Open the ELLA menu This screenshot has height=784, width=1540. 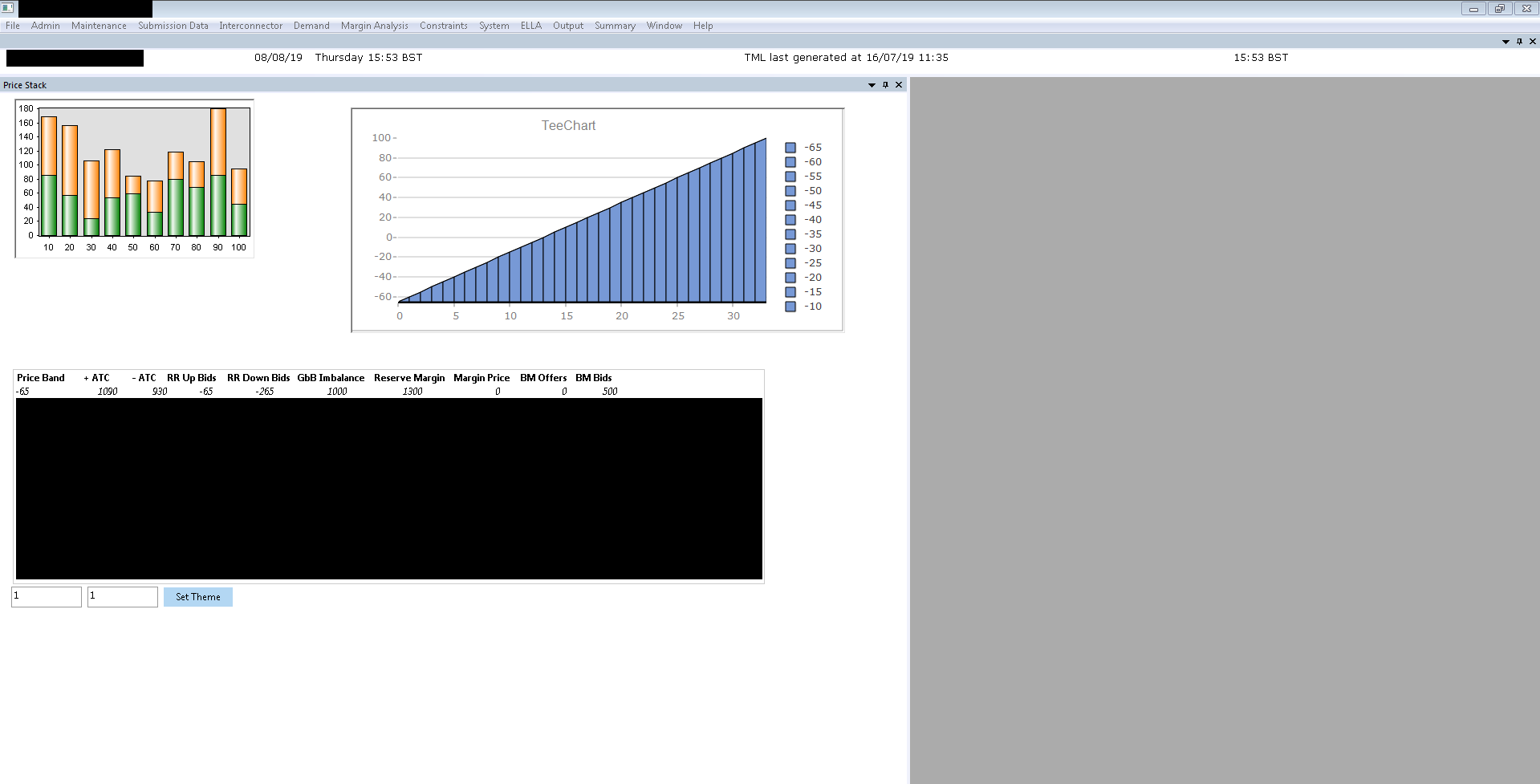tap(530, 26)
